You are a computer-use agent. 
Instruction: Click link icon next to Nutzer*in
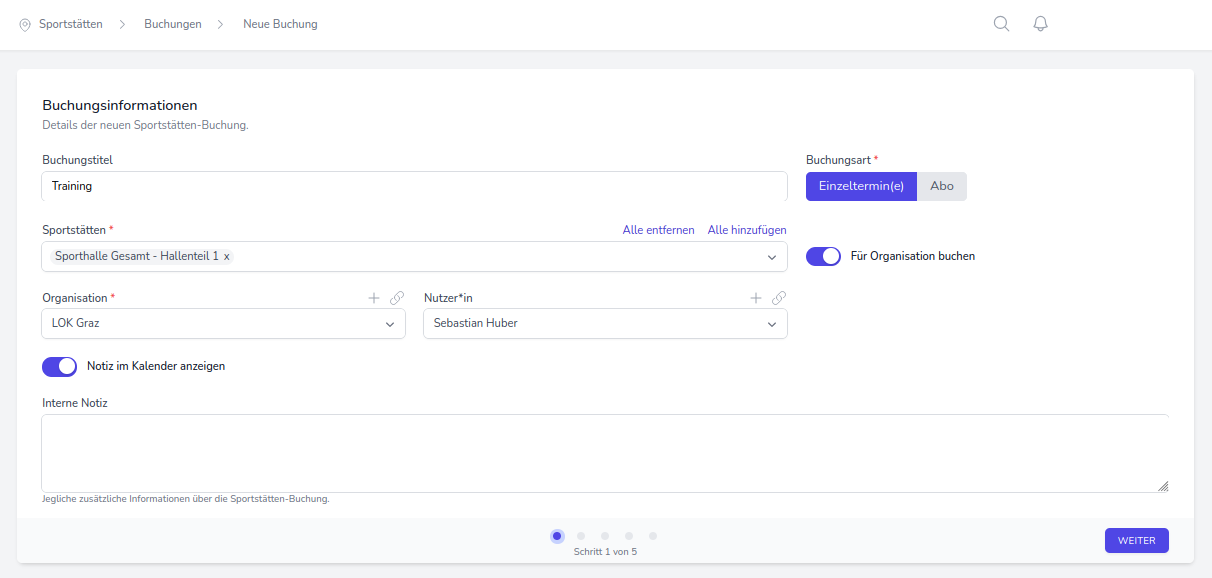pos(779,298)
